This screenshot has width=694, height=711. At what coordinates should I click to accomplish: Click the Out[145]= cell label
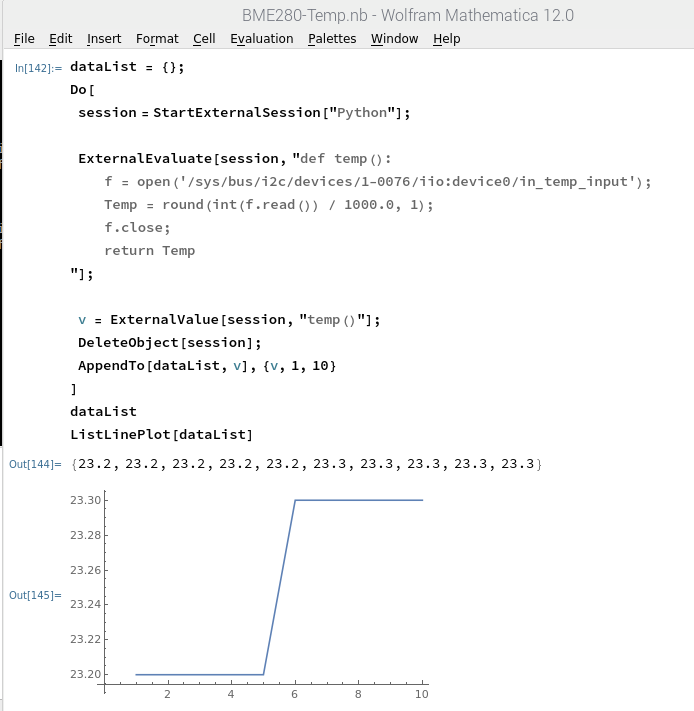click(35, 595)
